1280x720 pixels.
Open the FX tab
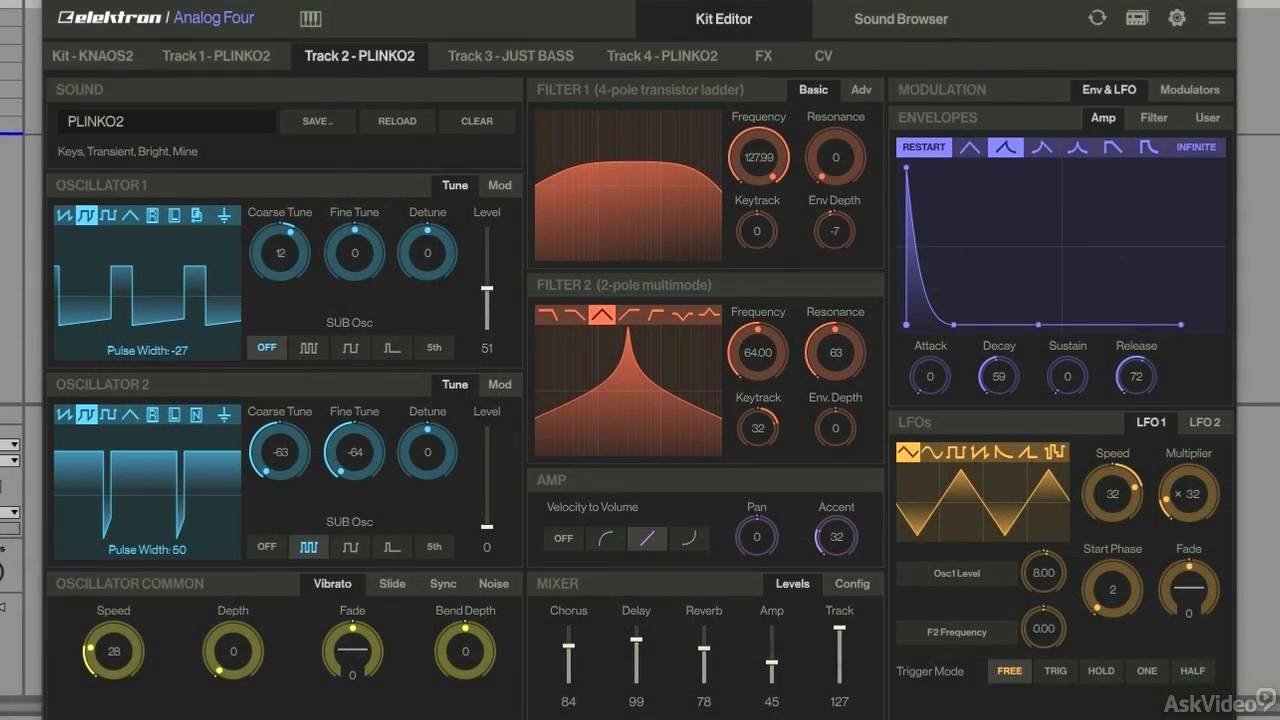[x=764, y=56]
